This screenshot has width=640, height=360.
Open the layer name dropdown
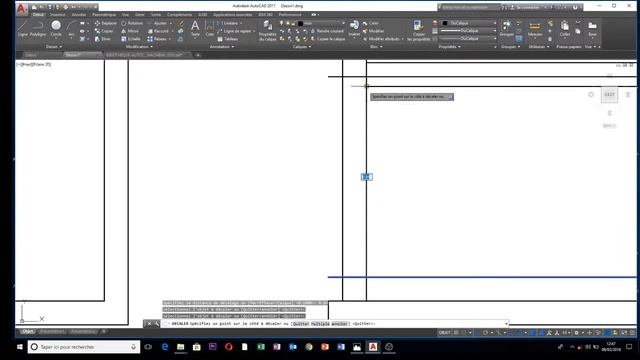click(x=322, y=23)
